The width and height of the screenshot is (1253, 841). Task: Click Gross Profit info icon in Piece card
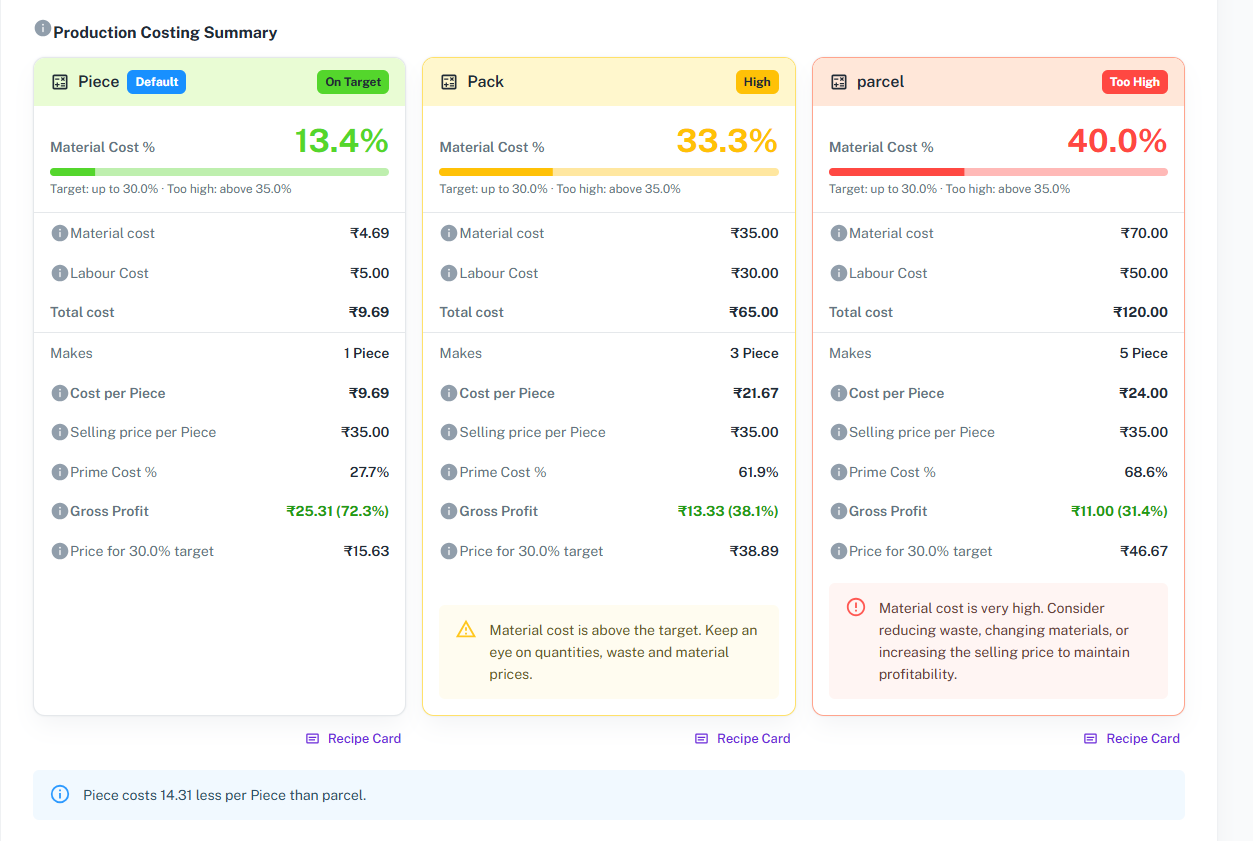(x=59, y=511)
